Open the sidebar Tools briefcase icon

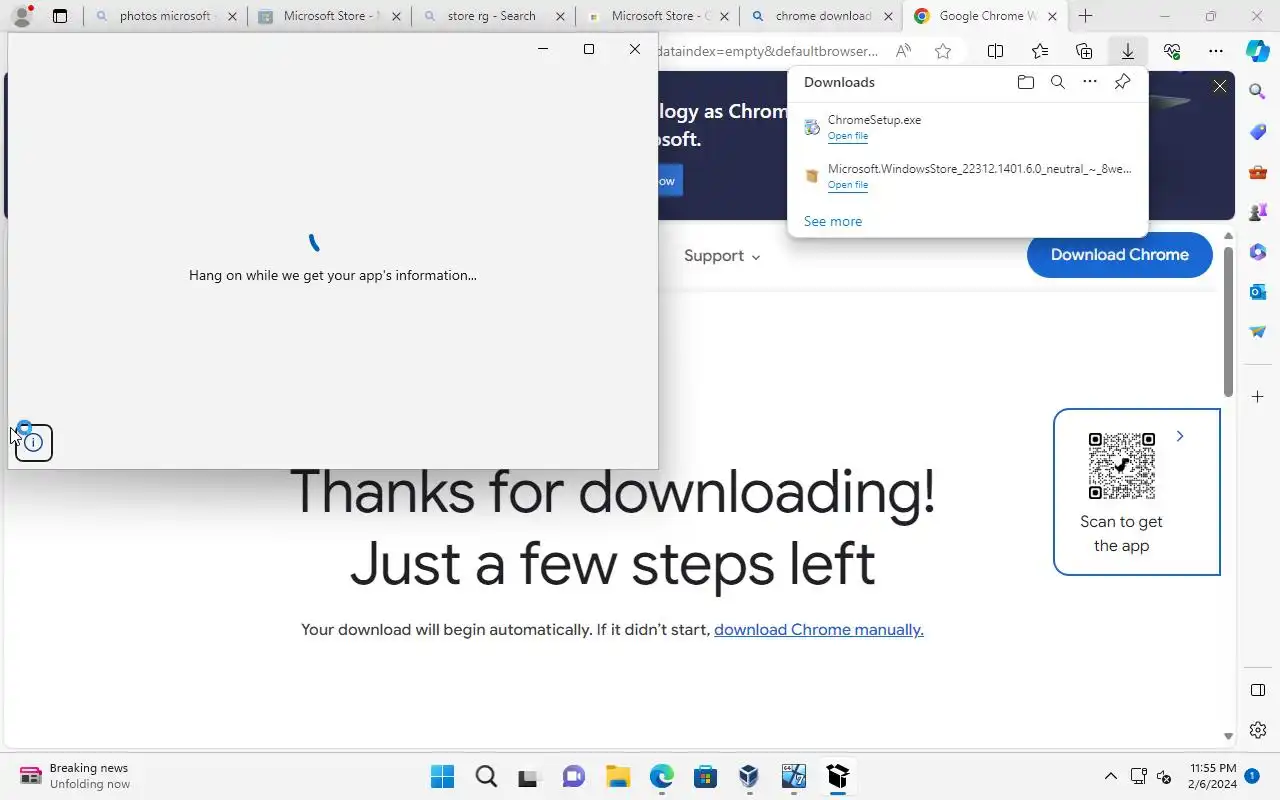tap(1258, 172)
